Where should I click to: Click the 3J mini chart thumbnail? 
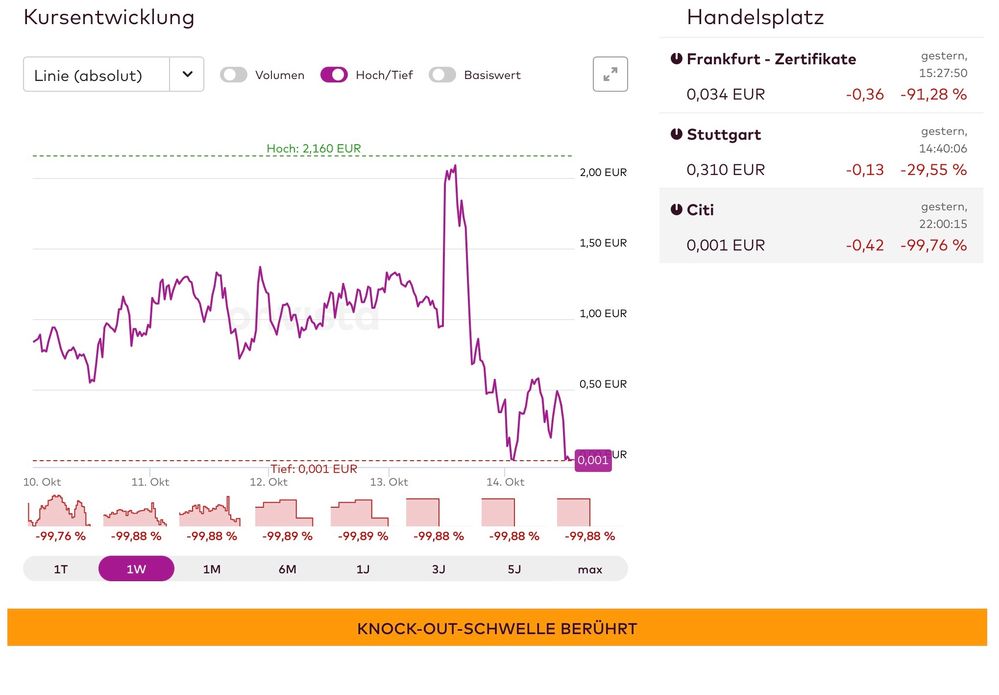(x=436, y=512)
